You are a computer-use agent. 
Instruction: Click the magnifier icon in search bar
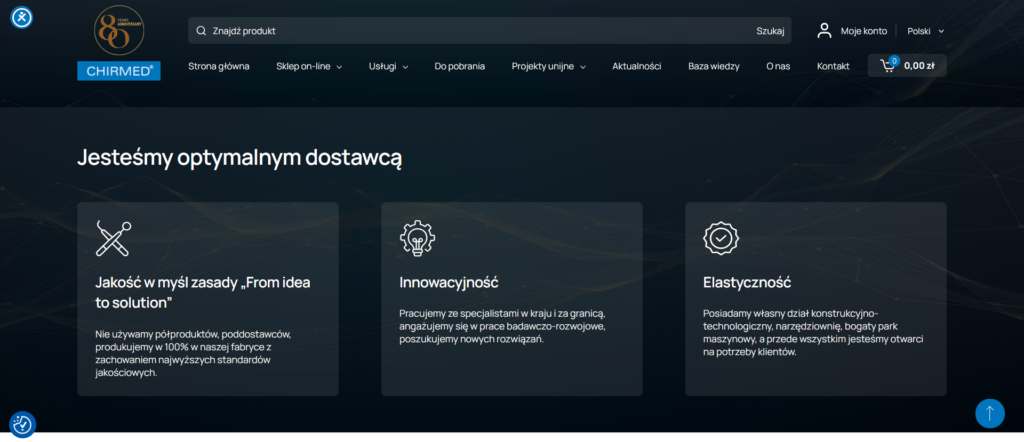tap(201, 31)
